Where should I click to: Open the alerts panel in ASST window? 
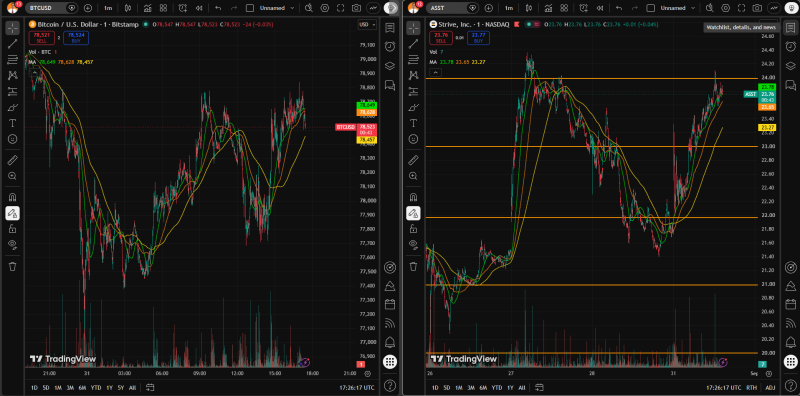coord(790,45)
